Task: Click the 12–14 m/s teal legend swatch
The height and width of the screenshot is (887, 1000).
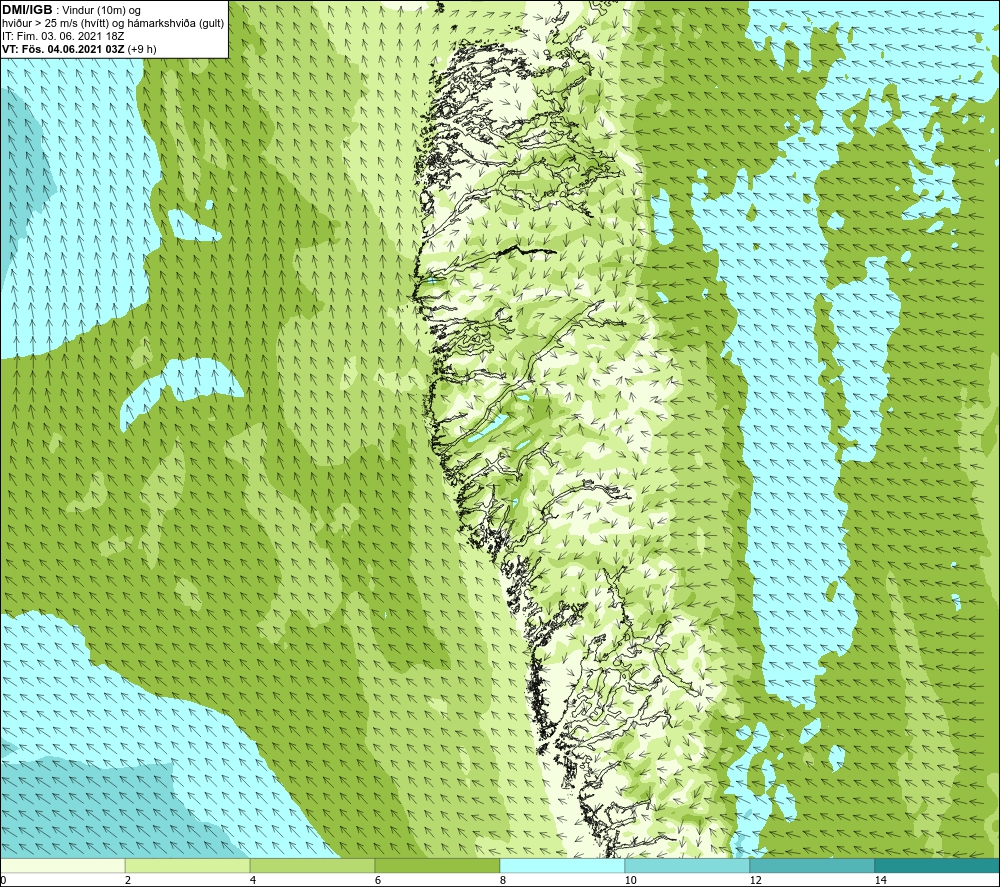Action: click(812, 865)
